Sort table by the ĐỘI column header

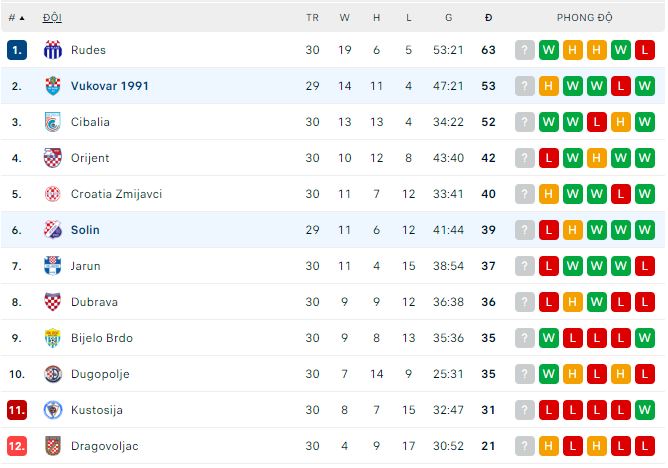(52, 18)
